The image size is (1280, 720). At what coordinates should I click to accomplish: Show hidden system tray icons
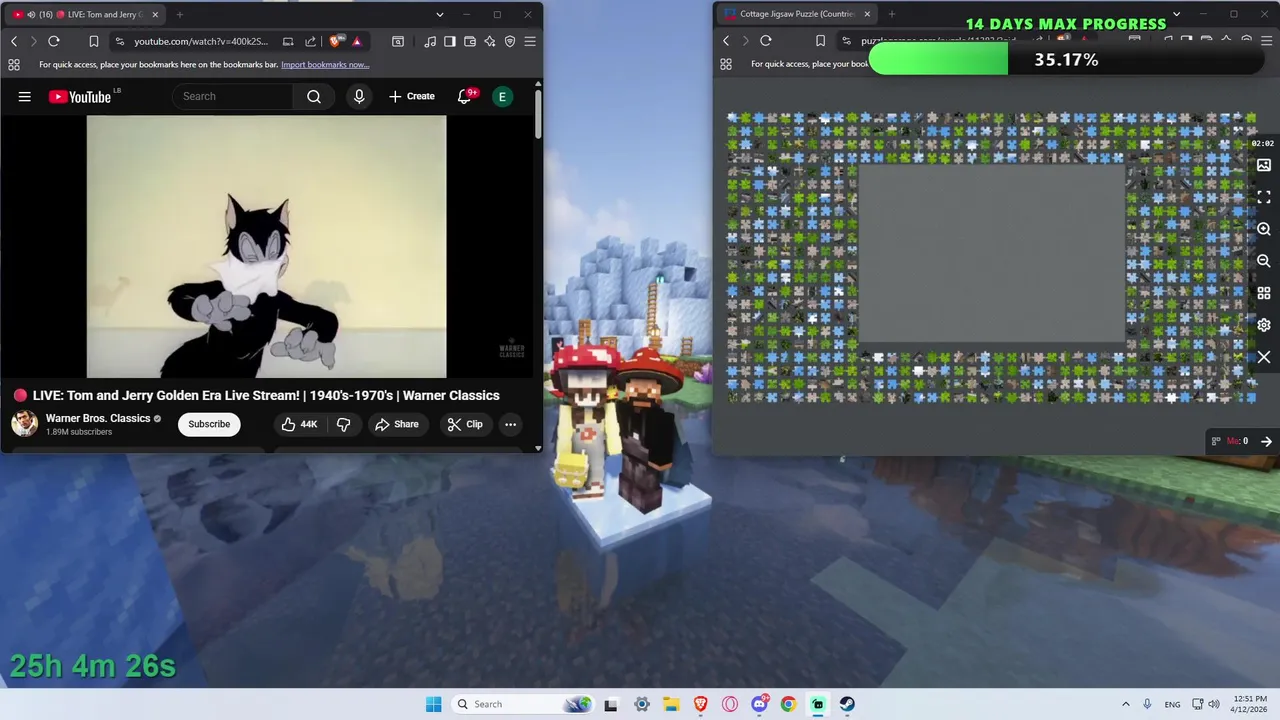tap(1125, 704)
